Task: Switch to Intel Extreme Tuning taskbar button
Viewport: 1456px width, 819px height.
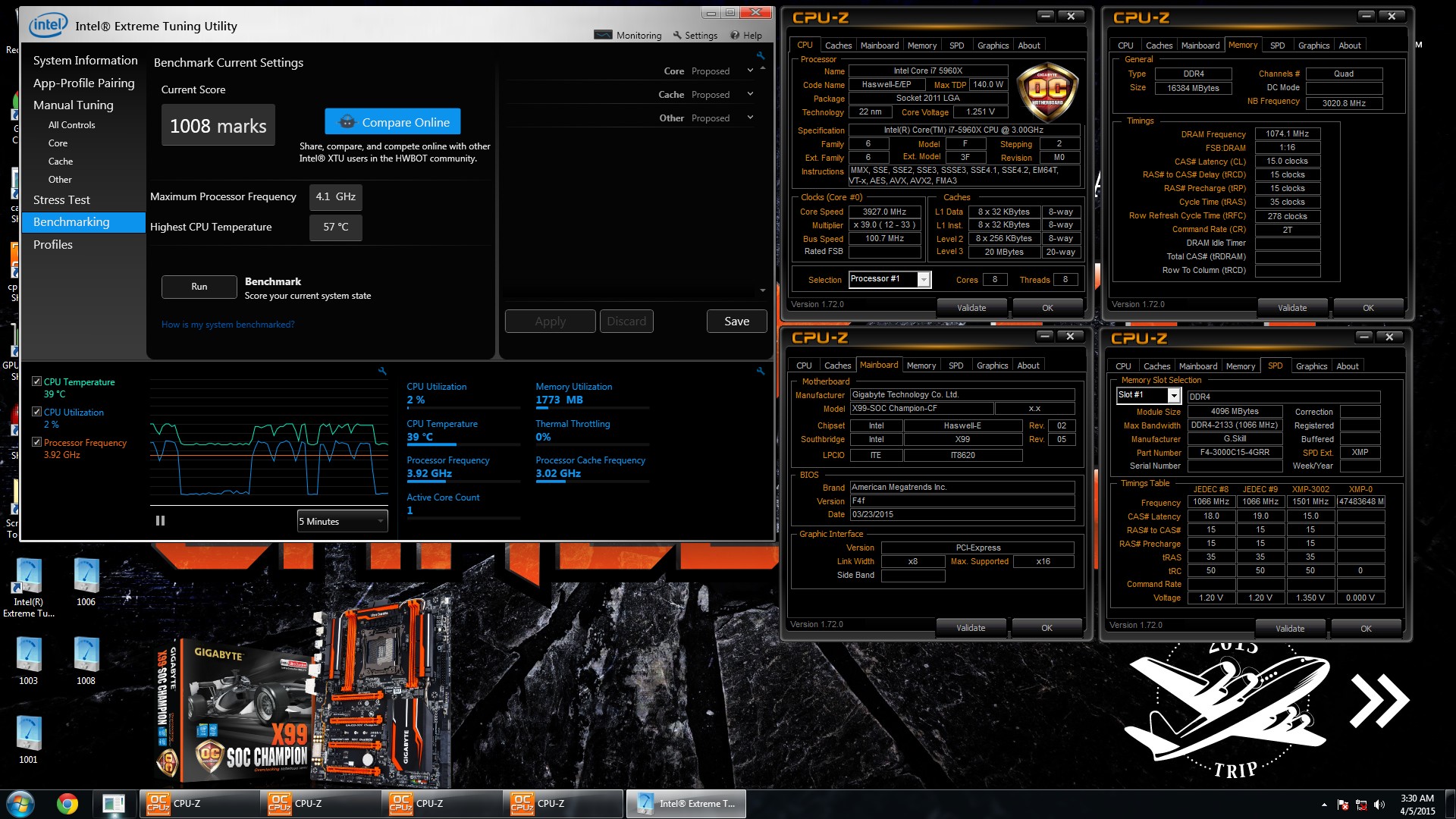Action: (x=686, y=804)
